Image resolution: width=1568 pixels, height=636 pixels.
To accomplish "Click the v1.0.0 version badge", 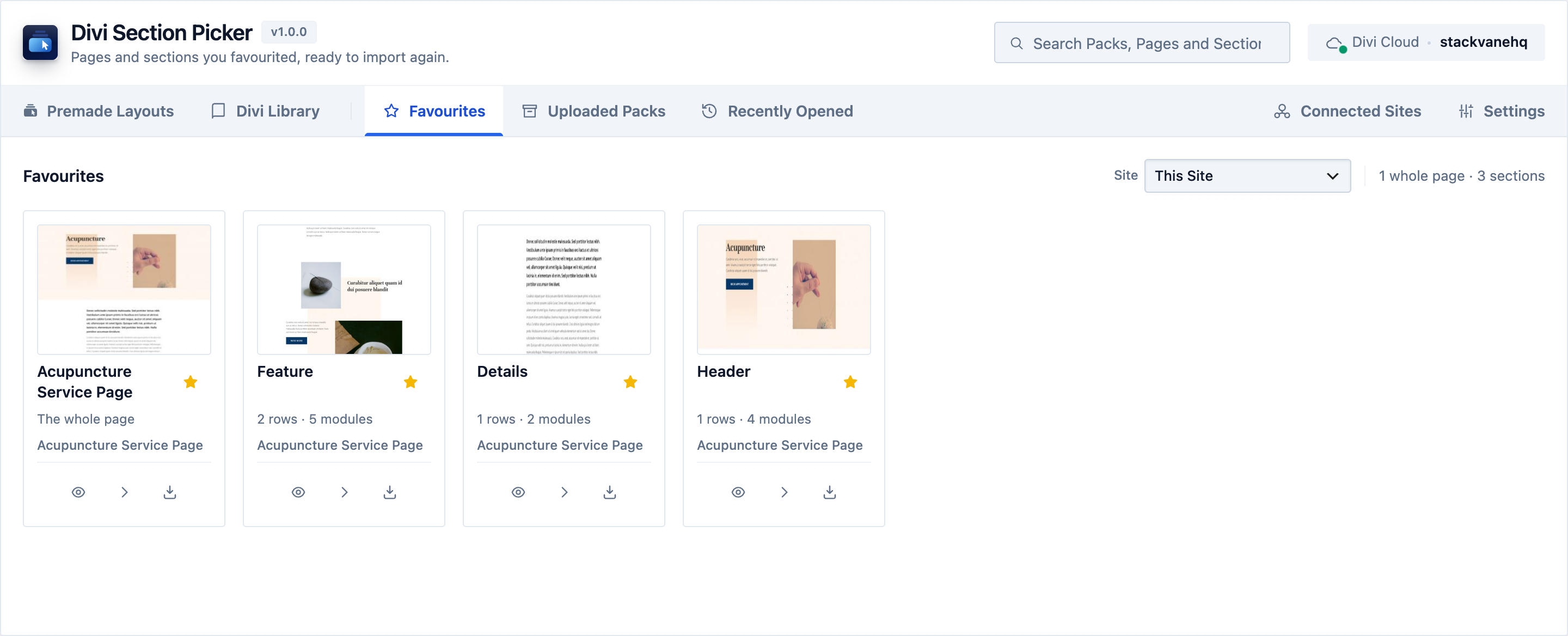I will [289, 32].
